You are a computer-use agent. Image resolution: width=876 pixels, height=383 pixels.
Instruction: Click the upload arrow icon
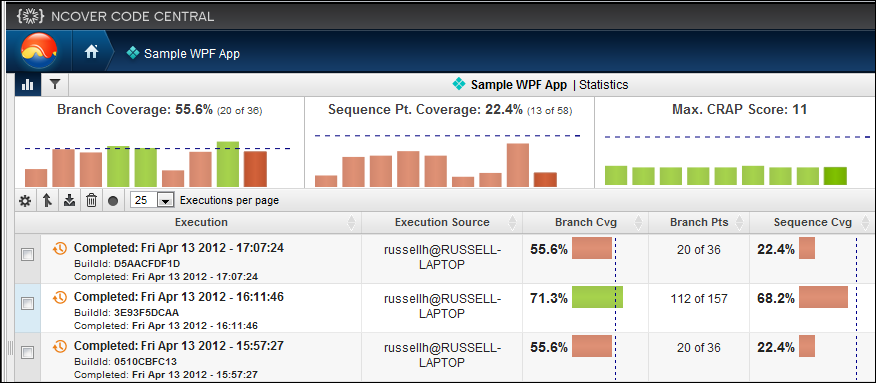[x=47, y=200]
